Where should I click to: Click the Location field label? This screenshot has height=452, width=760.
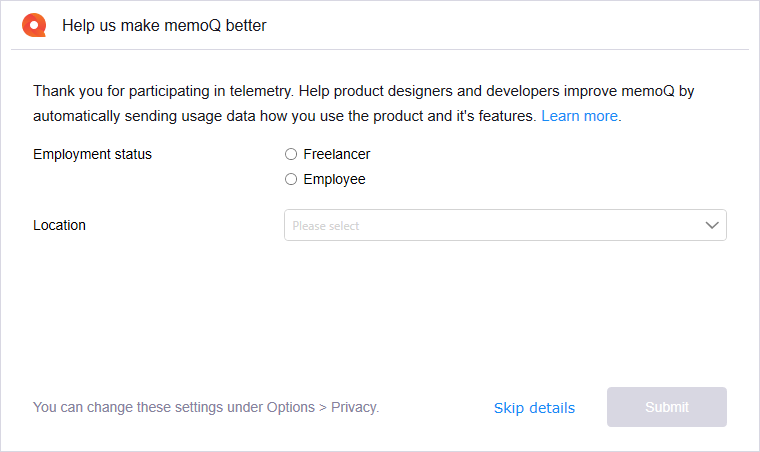[x=59, y=225]
